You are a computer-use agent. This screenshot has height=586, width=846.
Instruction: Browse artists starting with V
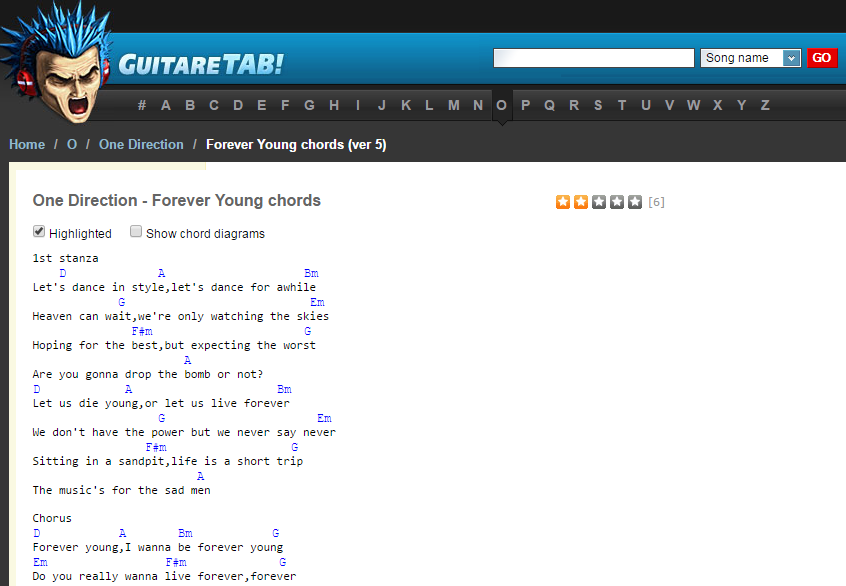pyautogui.click(x=670, y=105)
